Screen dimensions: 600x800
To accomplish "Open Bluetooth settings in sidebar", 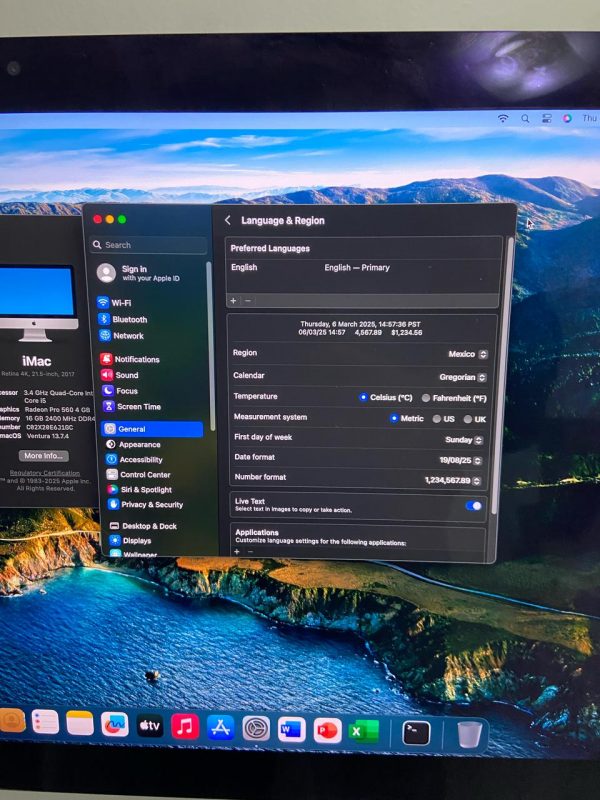I will pyautogui.click(x=128, y=320).
